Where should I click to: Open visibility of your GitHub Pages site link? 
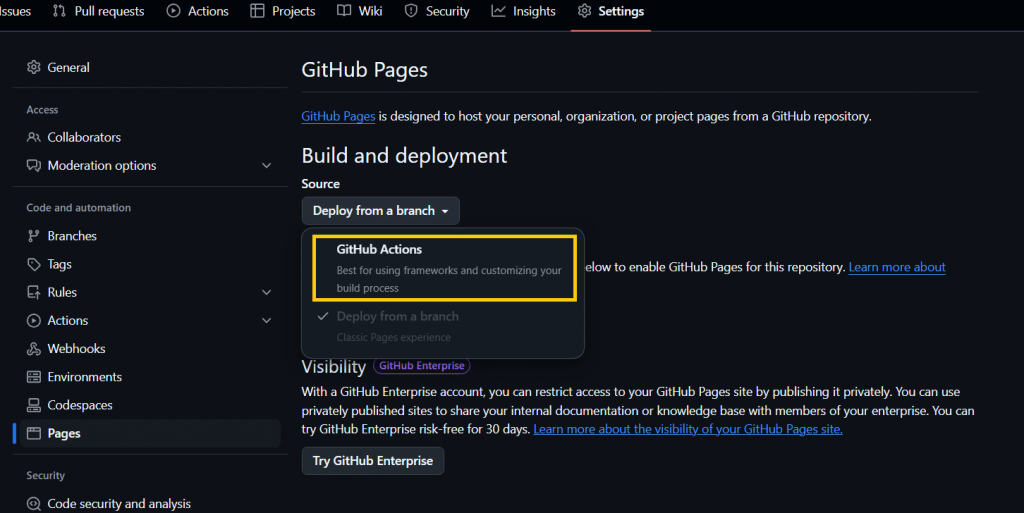(x=688, y=429)
